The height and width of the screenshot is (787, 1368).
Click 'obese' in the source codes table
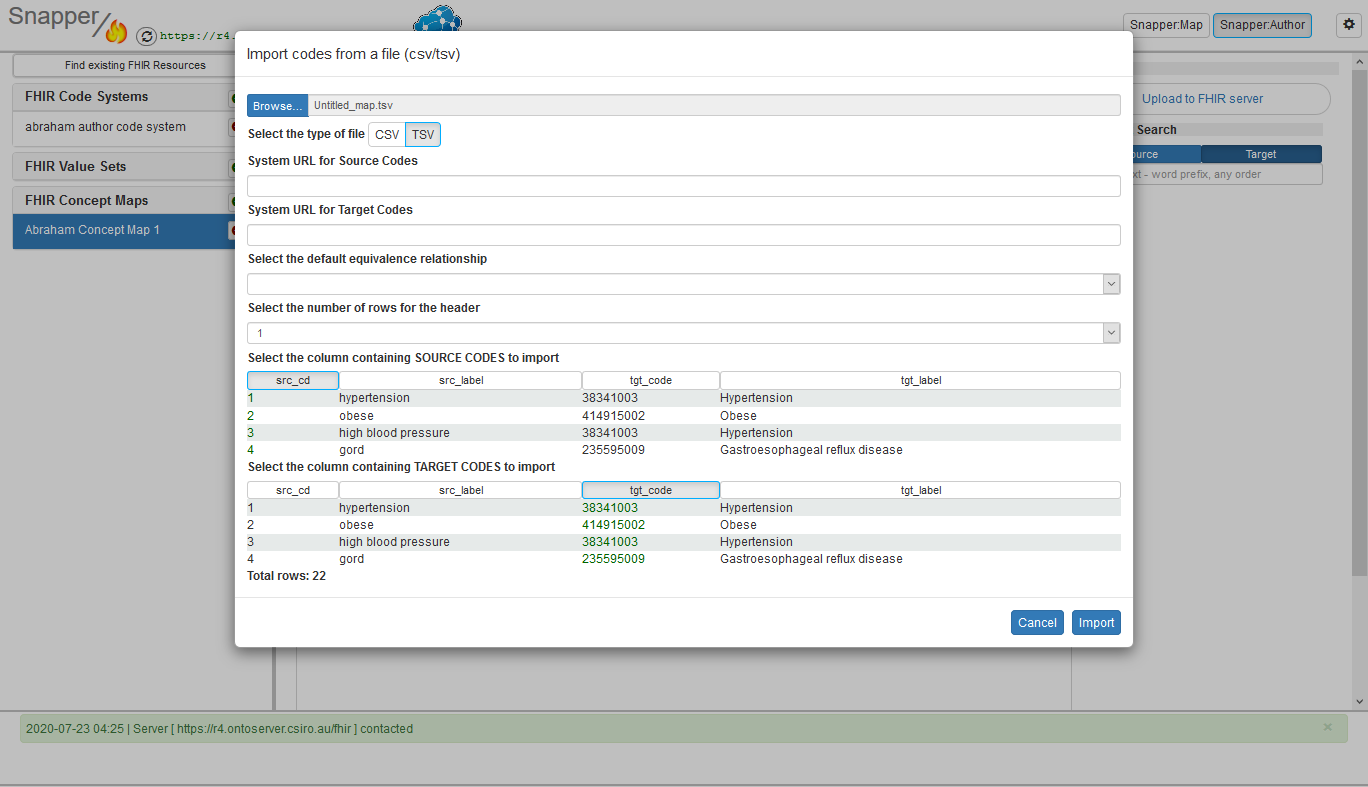(356, 416)
